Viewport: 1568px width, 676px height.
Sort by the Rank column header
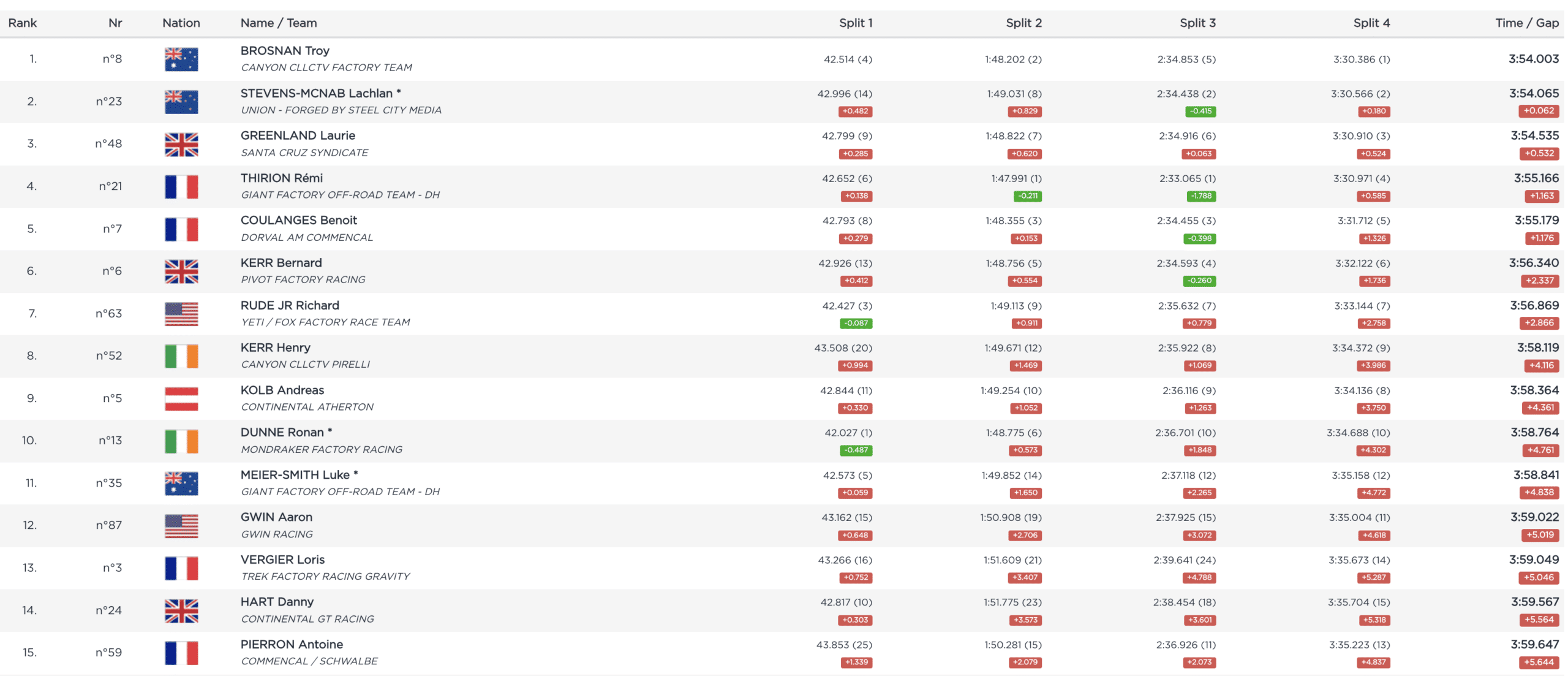[x=23, y=23]
